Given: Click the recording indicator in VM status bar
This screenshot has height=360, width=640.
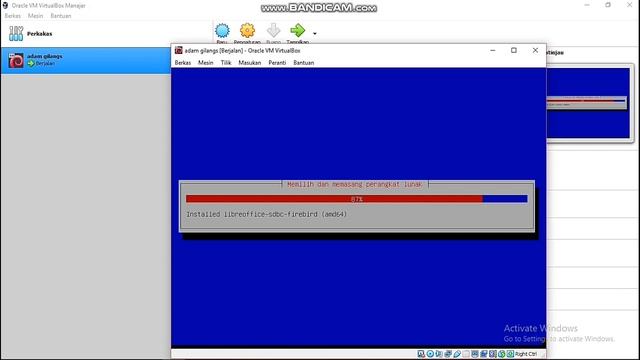Looking at the screenshot, I should point(483,354).
